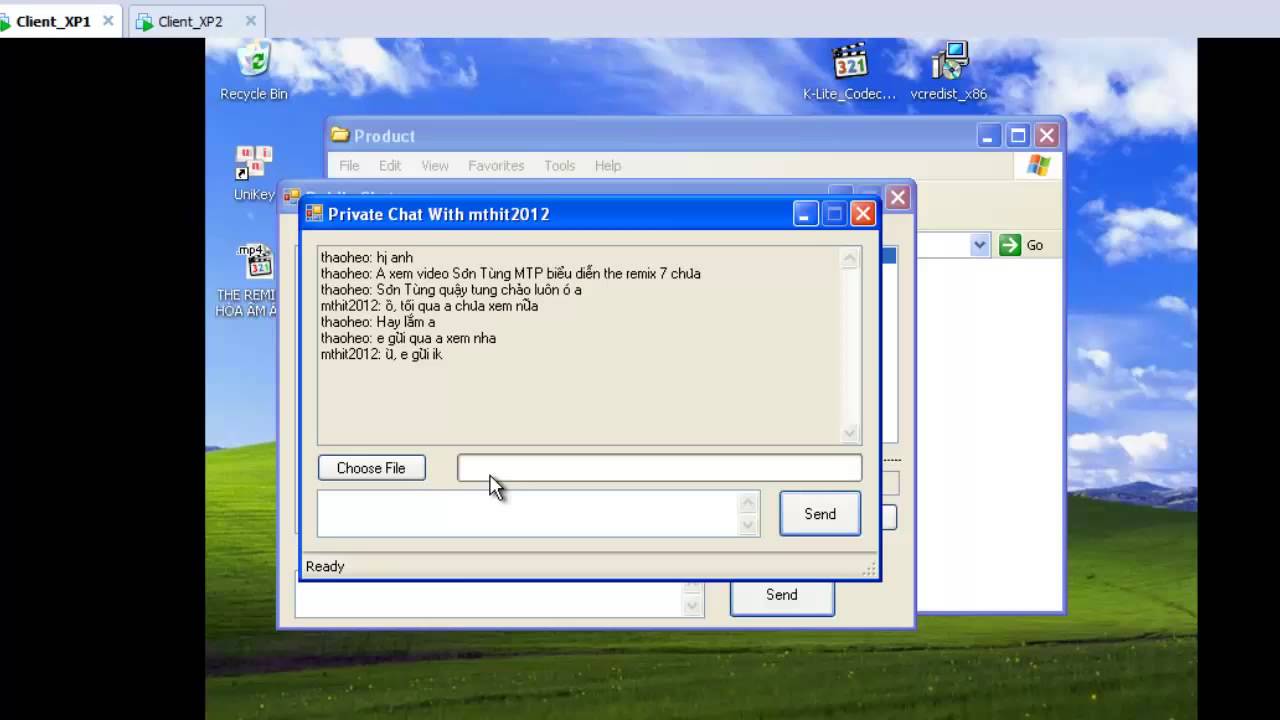Viewport: 1280px width, 720px height.
Task: Click Send in the Private Chat window
Action: [820, 514]
